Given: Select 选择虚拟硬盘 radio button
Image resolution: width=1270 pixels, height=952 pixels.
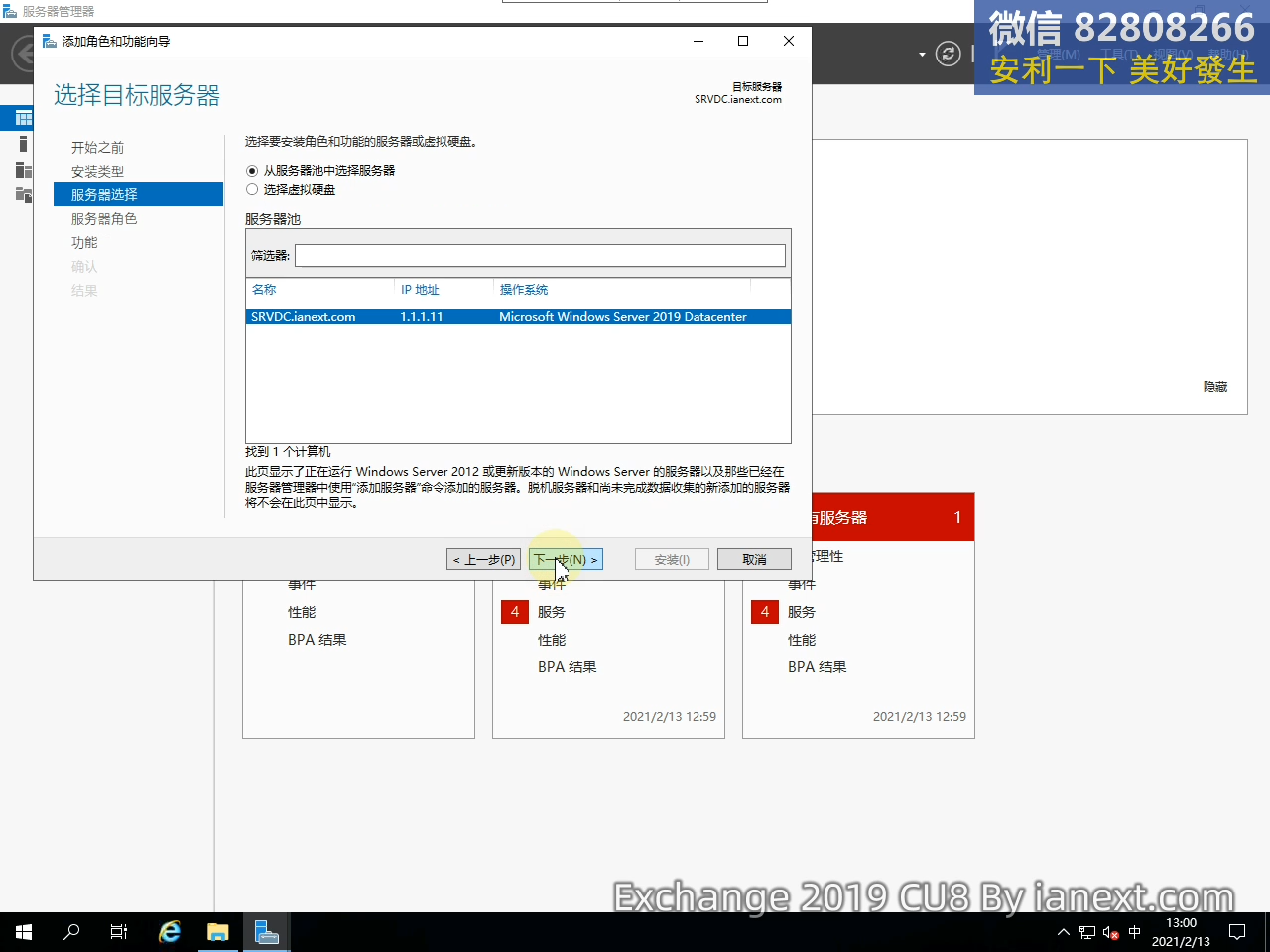Looking at the screenshot, I should click(x=252, y=189).
